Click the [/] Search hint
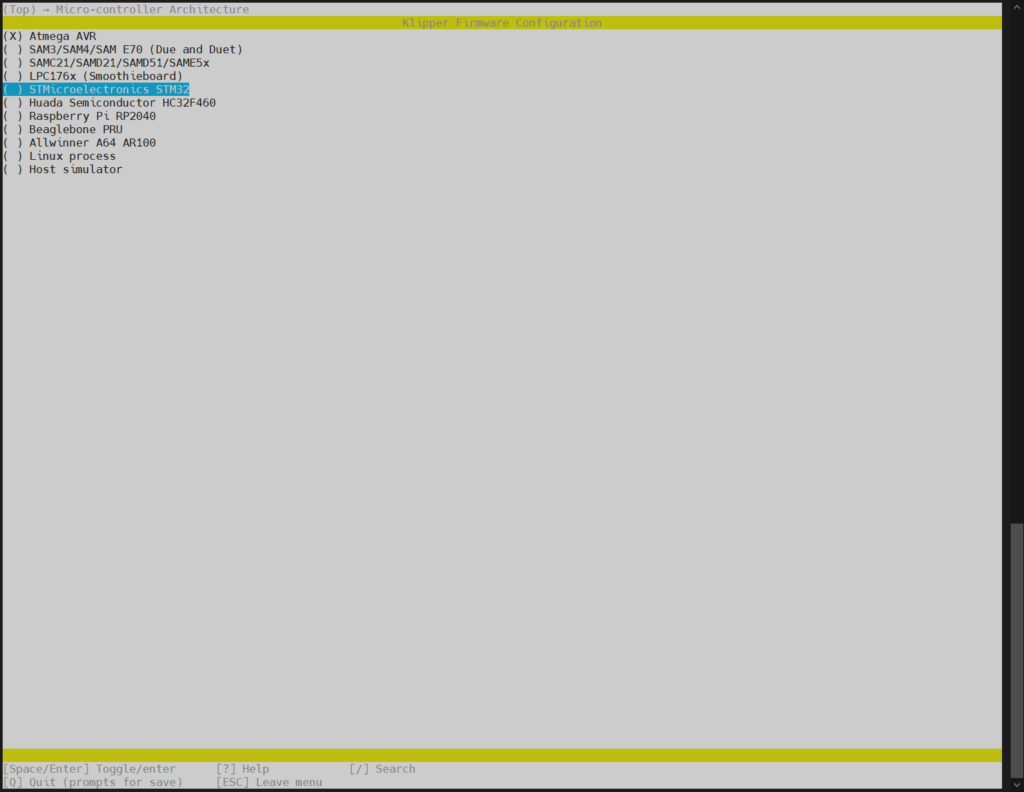 tap(382, 768)
